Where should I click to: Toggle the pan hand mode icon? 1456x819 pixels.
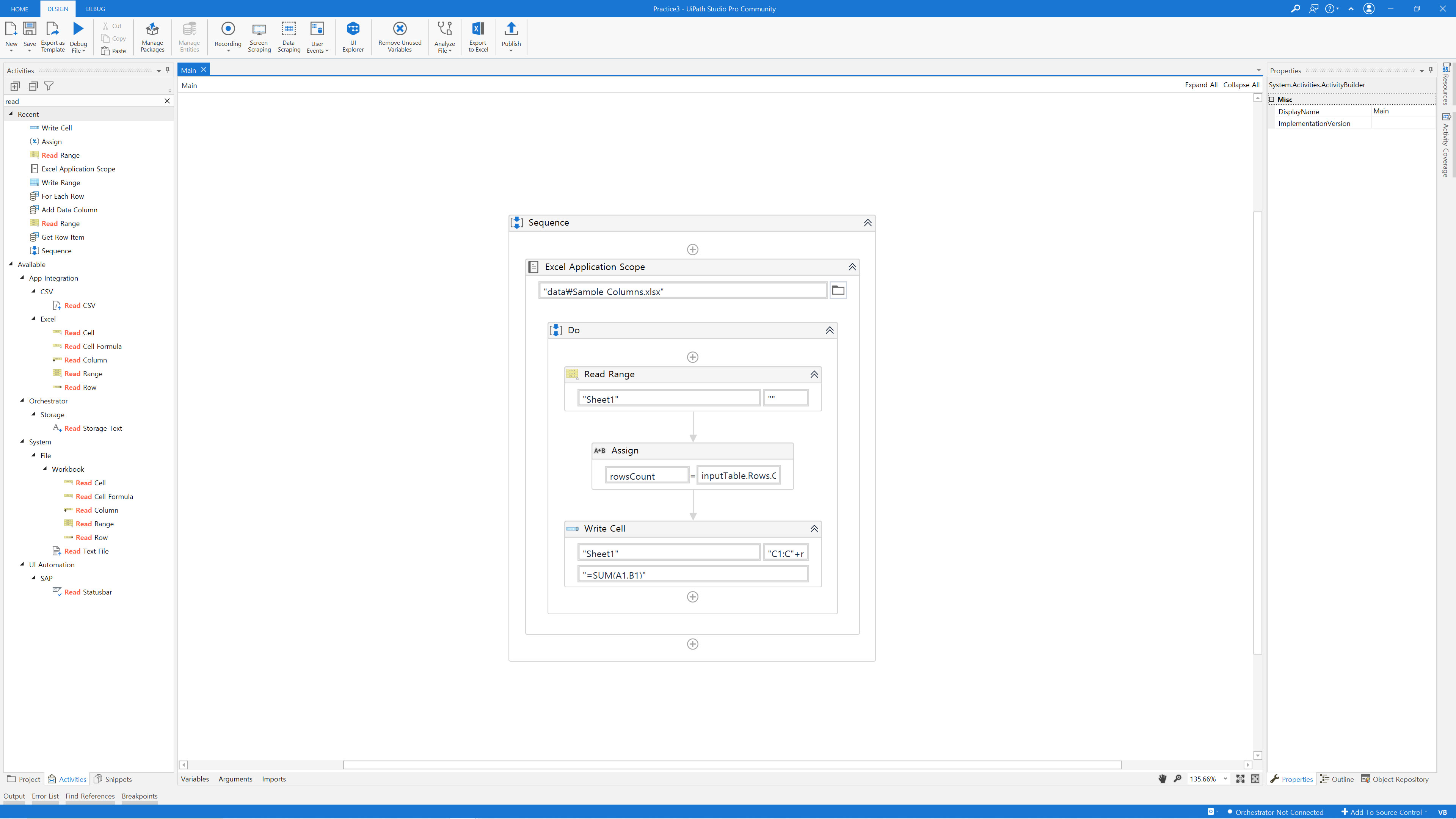(x=1162, y=779)
